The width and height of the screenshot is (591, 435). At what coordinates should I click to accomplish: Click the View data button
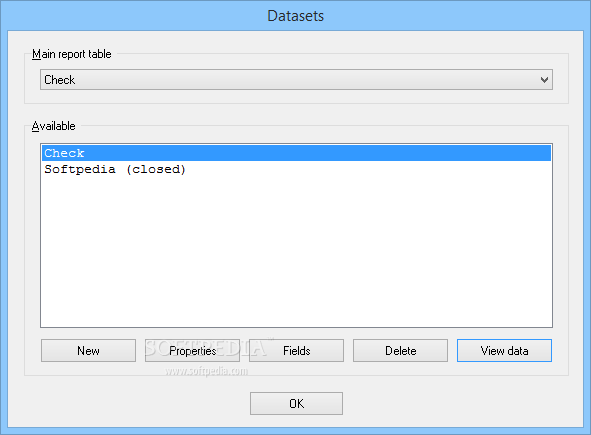click(x=504, y=351)
